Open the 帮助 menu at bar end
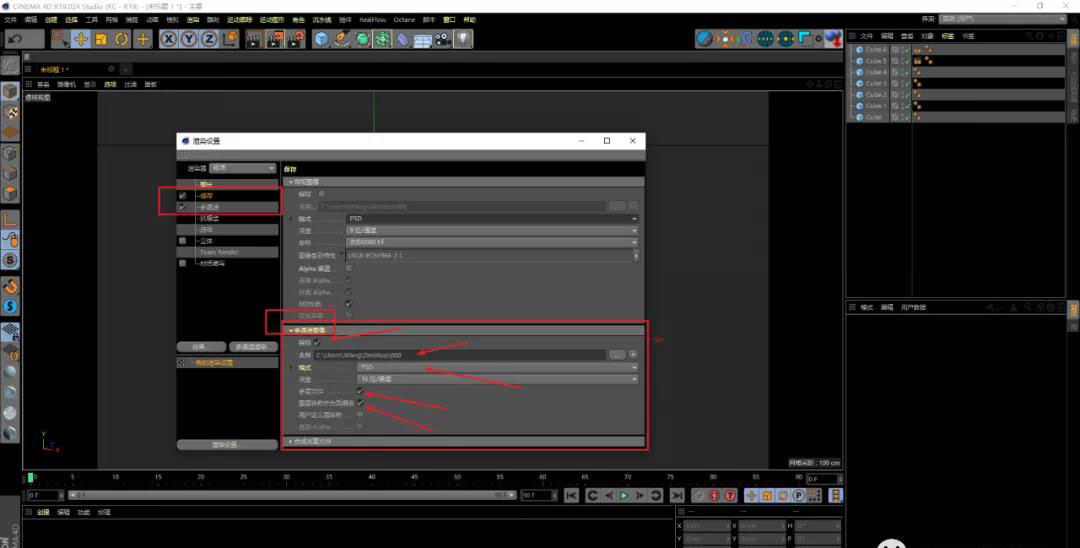This screenshot has width=1080, height=548. 470,20
